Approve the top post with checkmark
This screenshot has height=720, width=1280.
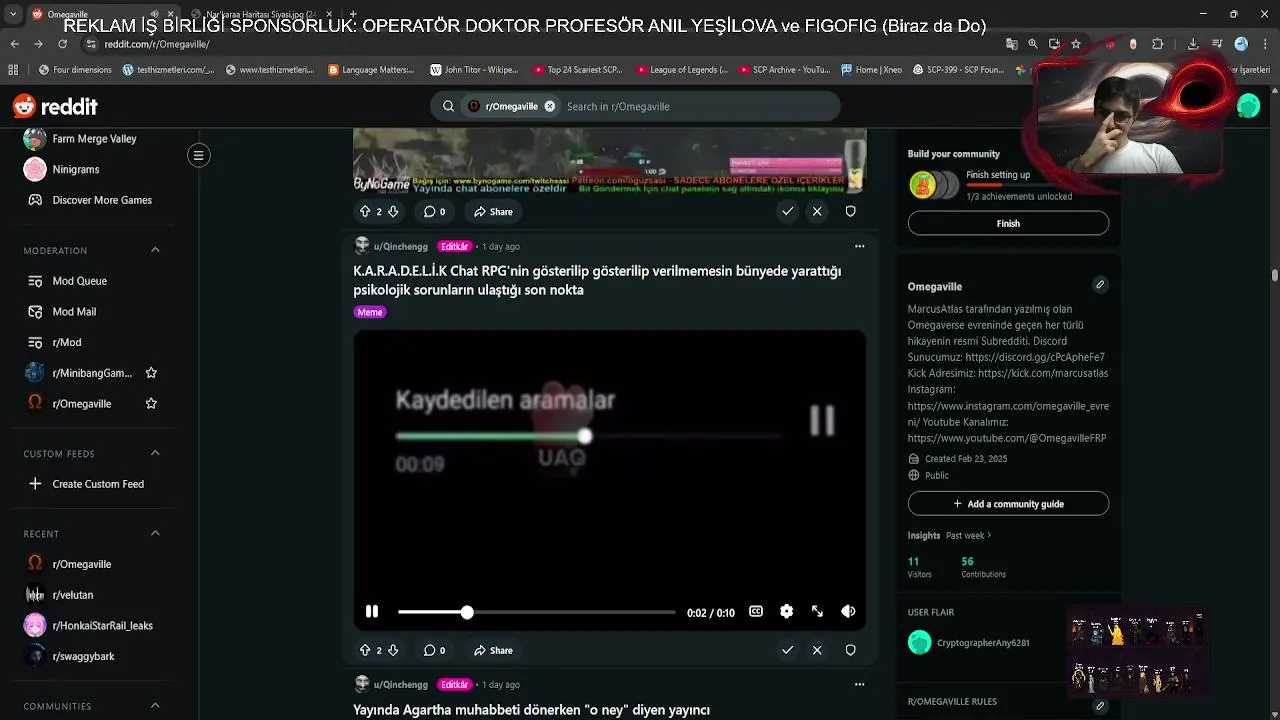788,211
